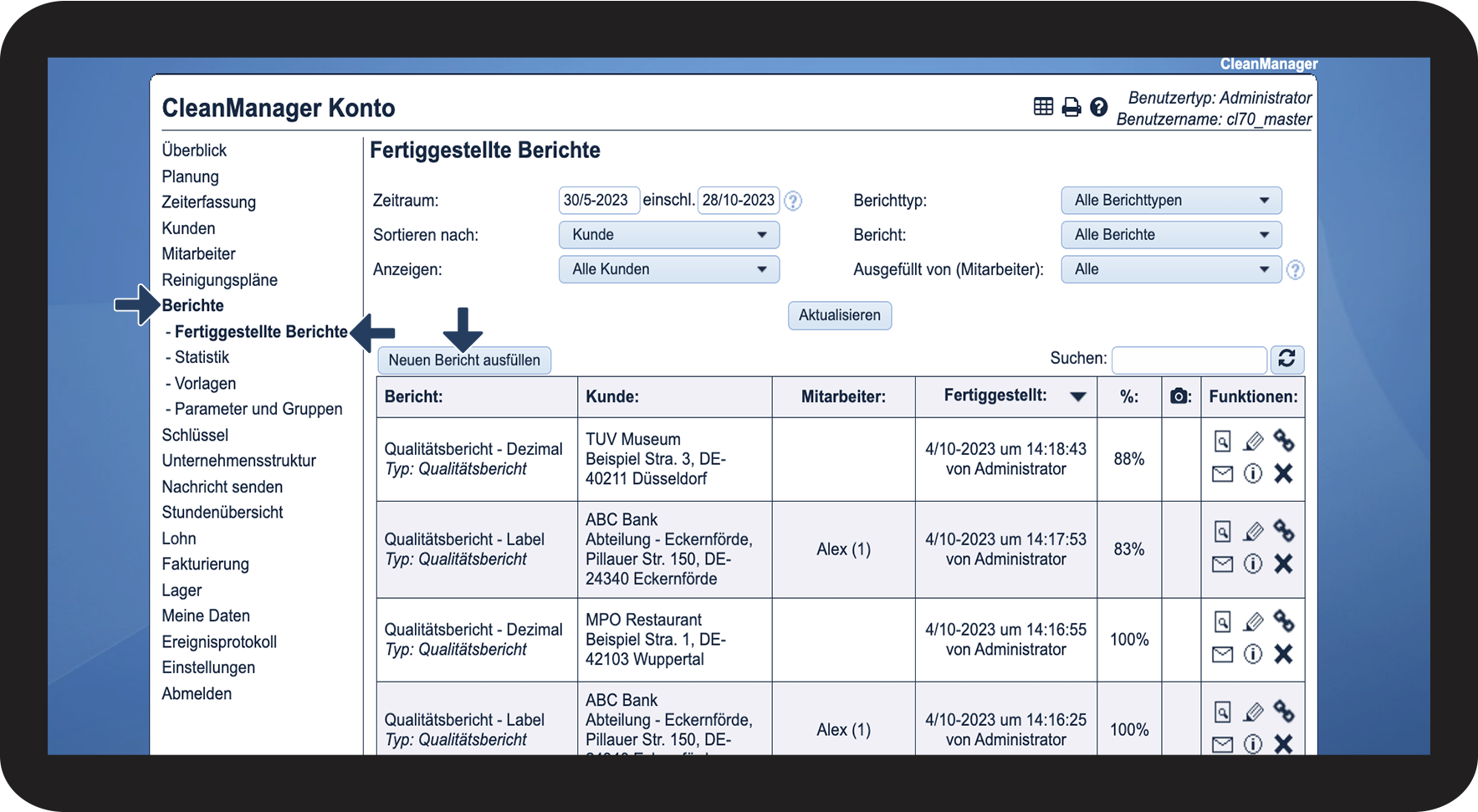Image resolution: width=1478 pixels, height=812 pixels.
Task: Open 'Ausgefüllt von (Mitarbeiter)' dropdown
Action: pos(1170,269)
